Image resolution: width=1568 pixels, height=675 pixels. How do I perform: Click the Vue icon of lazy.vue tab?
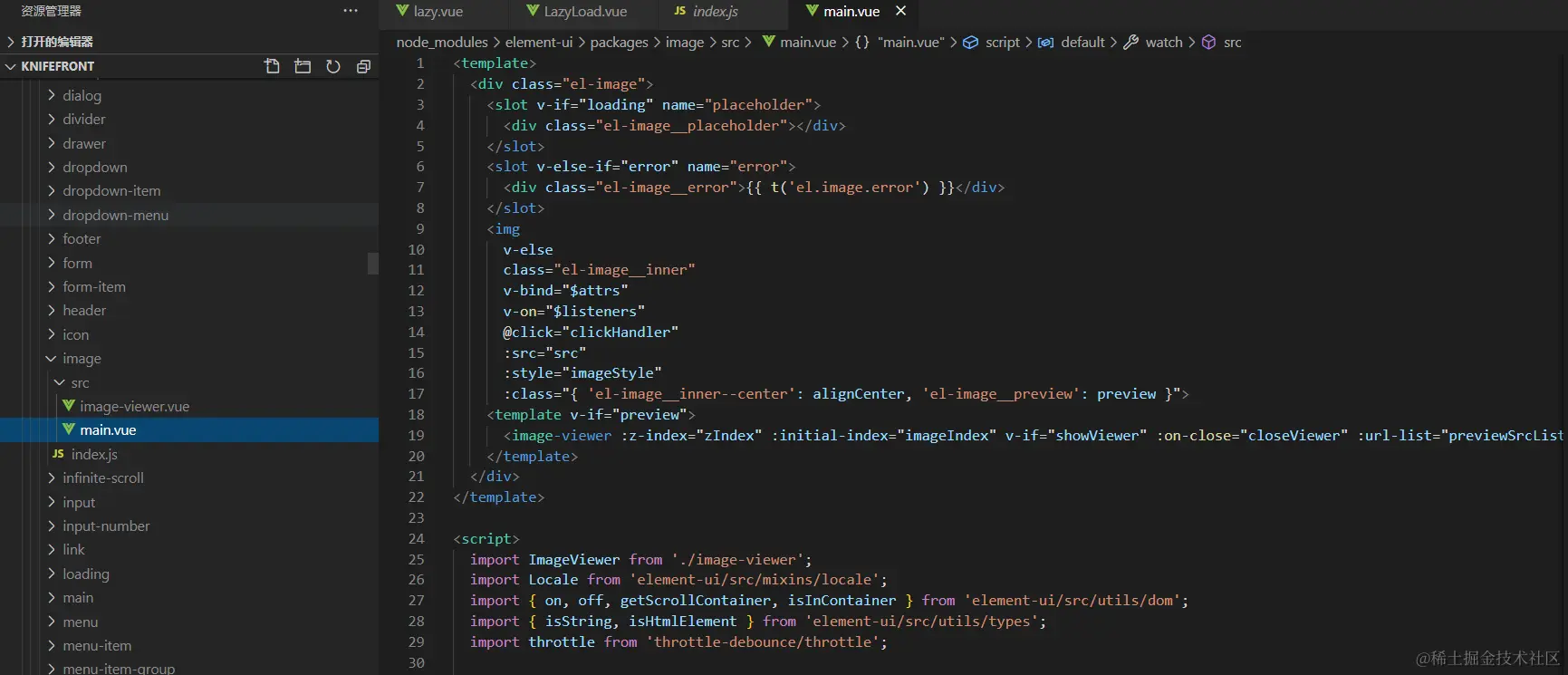point(402,11)
